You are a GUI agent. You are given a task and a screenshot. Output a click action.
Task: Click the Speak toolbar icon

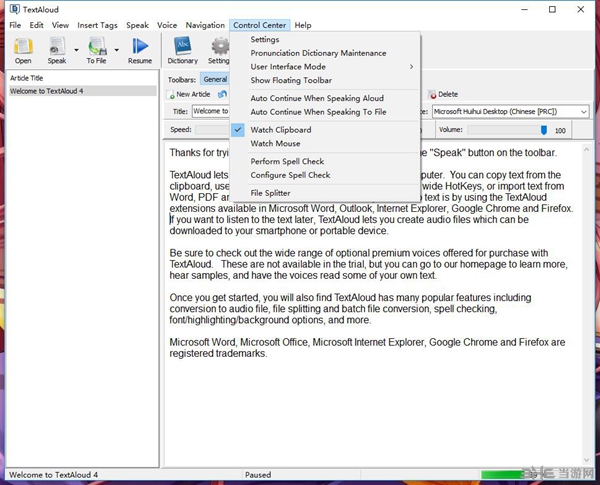56,49
